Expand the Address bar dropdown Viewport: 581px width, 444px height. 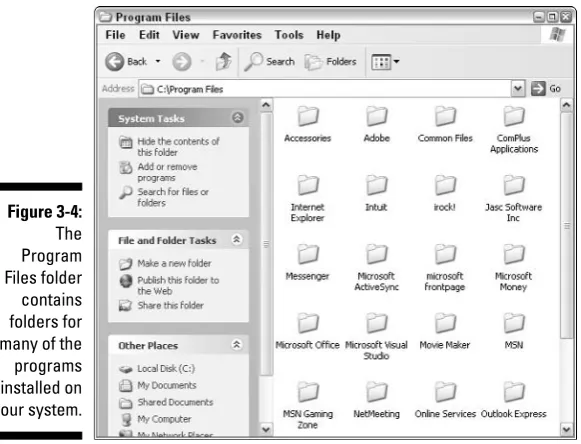coord(518,89)
